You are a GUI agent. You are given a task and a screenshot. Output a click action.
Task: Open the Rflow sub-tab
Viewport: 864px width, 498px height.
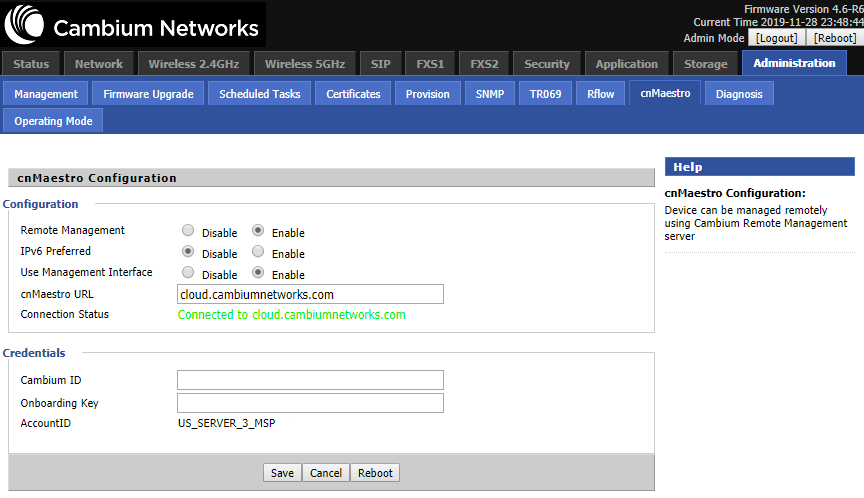click(x=601, y=94)
